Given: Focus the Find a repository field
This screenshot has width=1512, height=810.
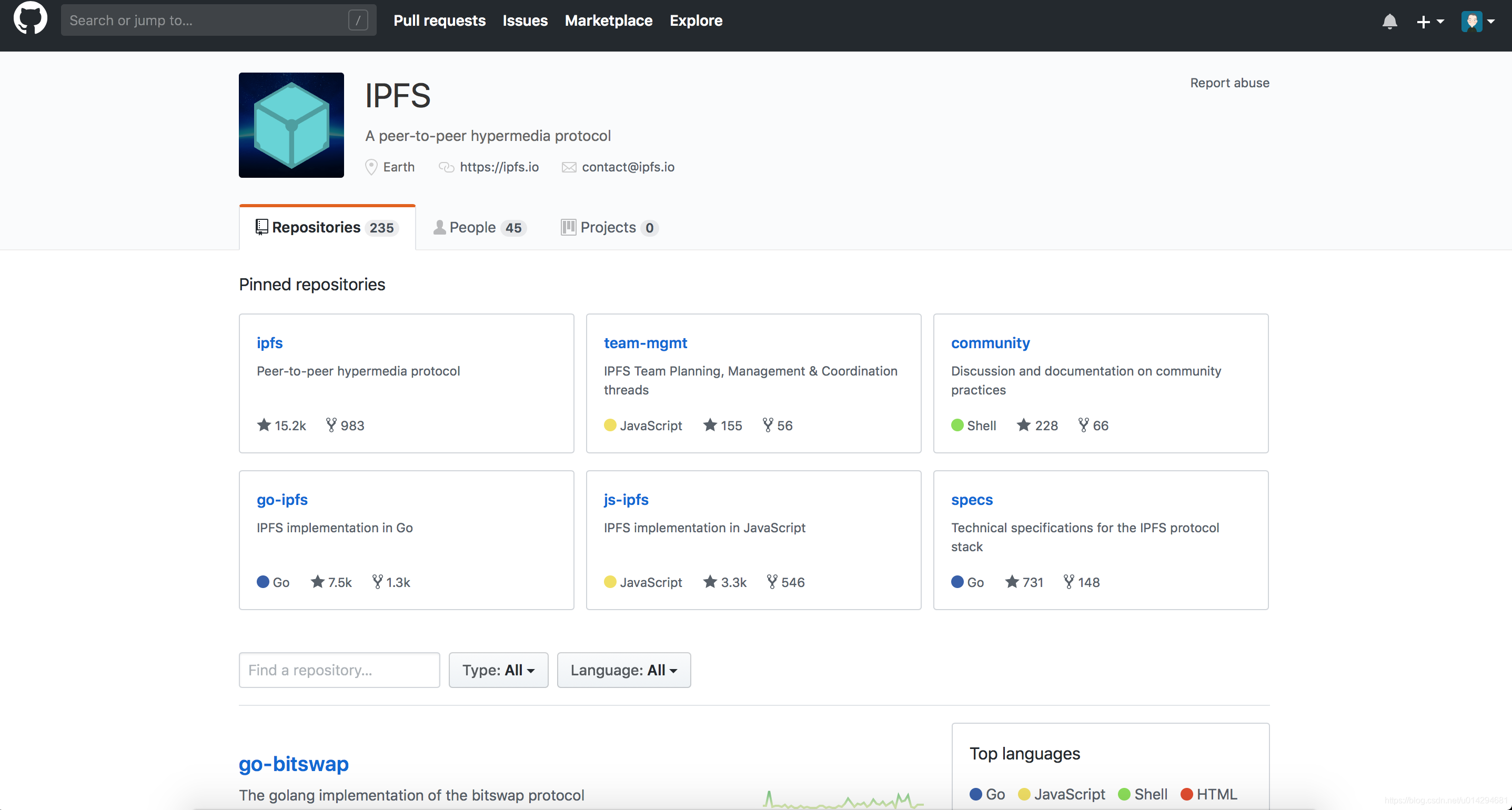Looking at the screenshot, I should point(339,670).
